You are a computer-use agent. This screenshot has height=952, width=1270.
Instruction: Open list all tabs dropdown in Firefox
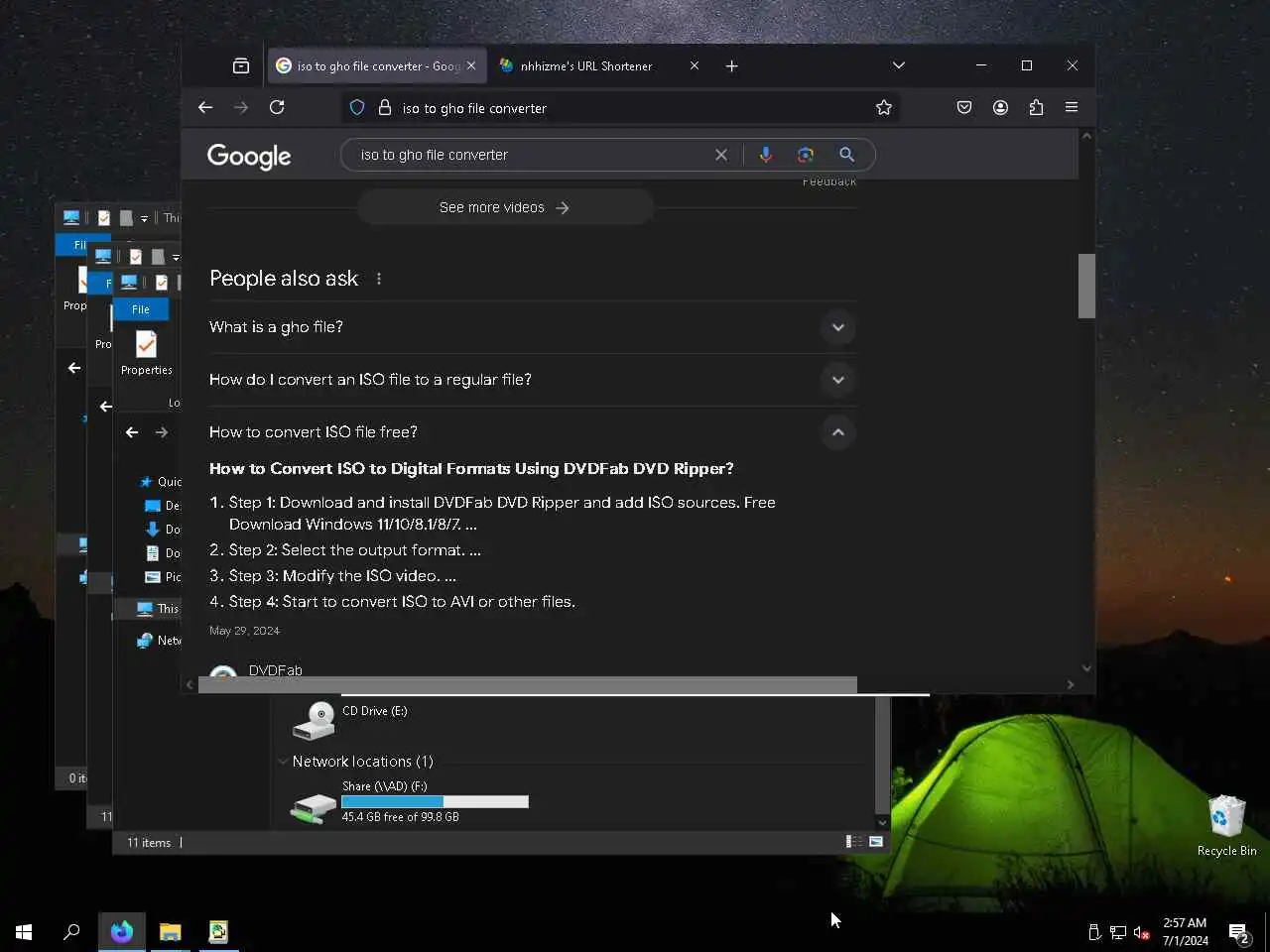[899, 65]
